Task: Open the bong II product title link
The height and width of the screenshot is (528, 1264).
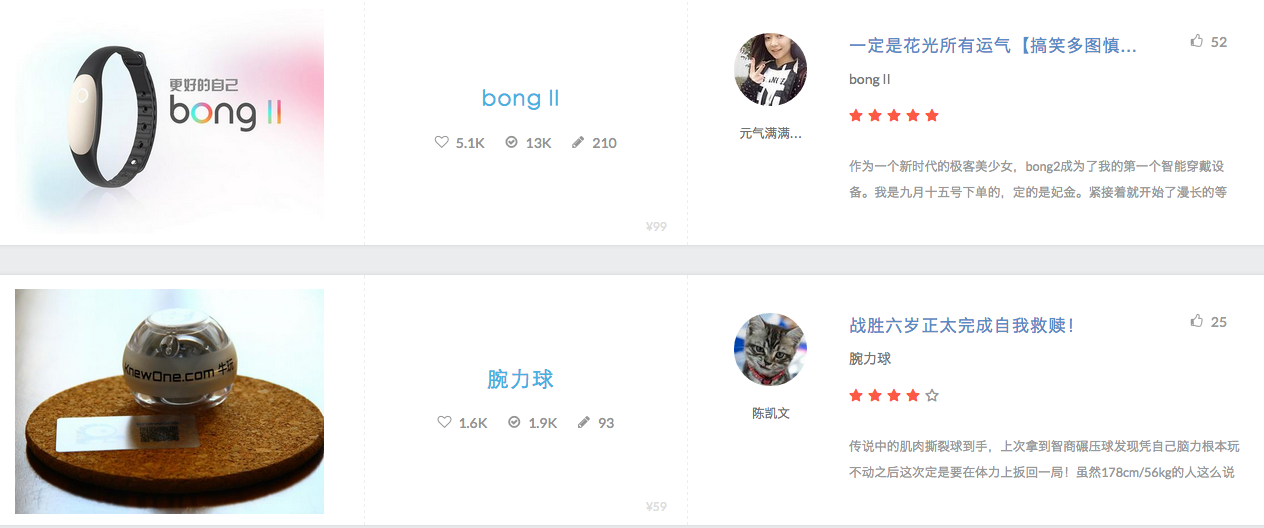Action: click(x=520, y=98)
